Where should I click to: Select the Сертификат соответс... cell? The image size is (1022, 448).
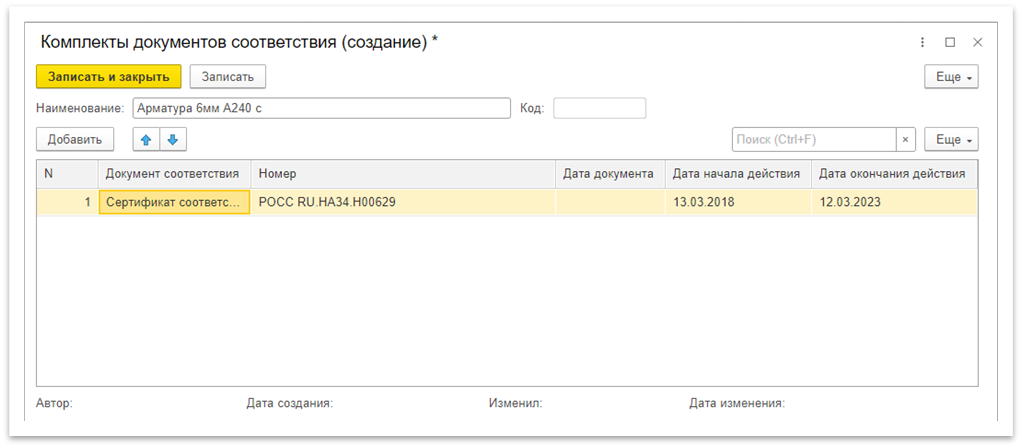point(174,202)
